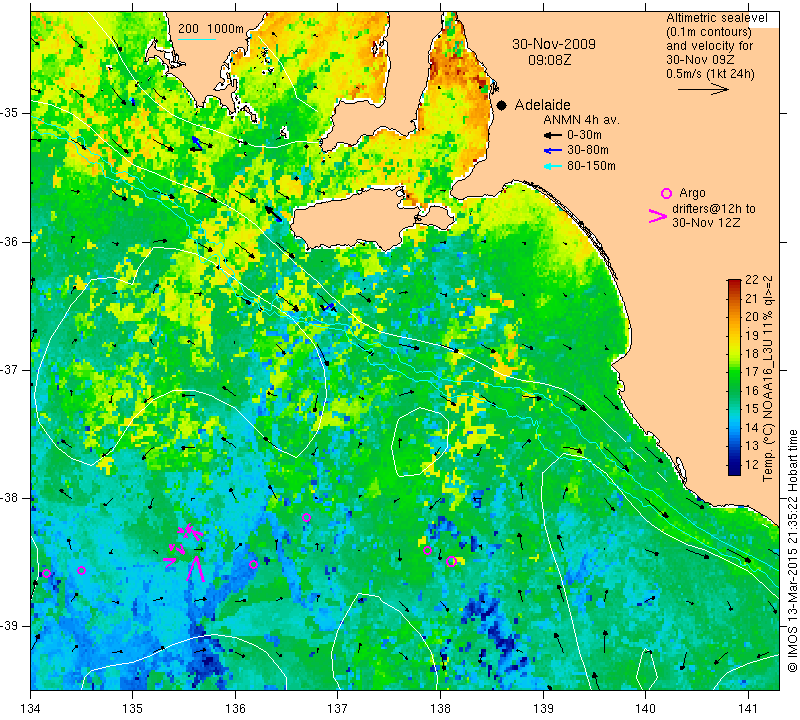This screenshot has width=800, height=720.
Task: Click the magenta Argo legend circle
Action: click(x=666, y=193)
